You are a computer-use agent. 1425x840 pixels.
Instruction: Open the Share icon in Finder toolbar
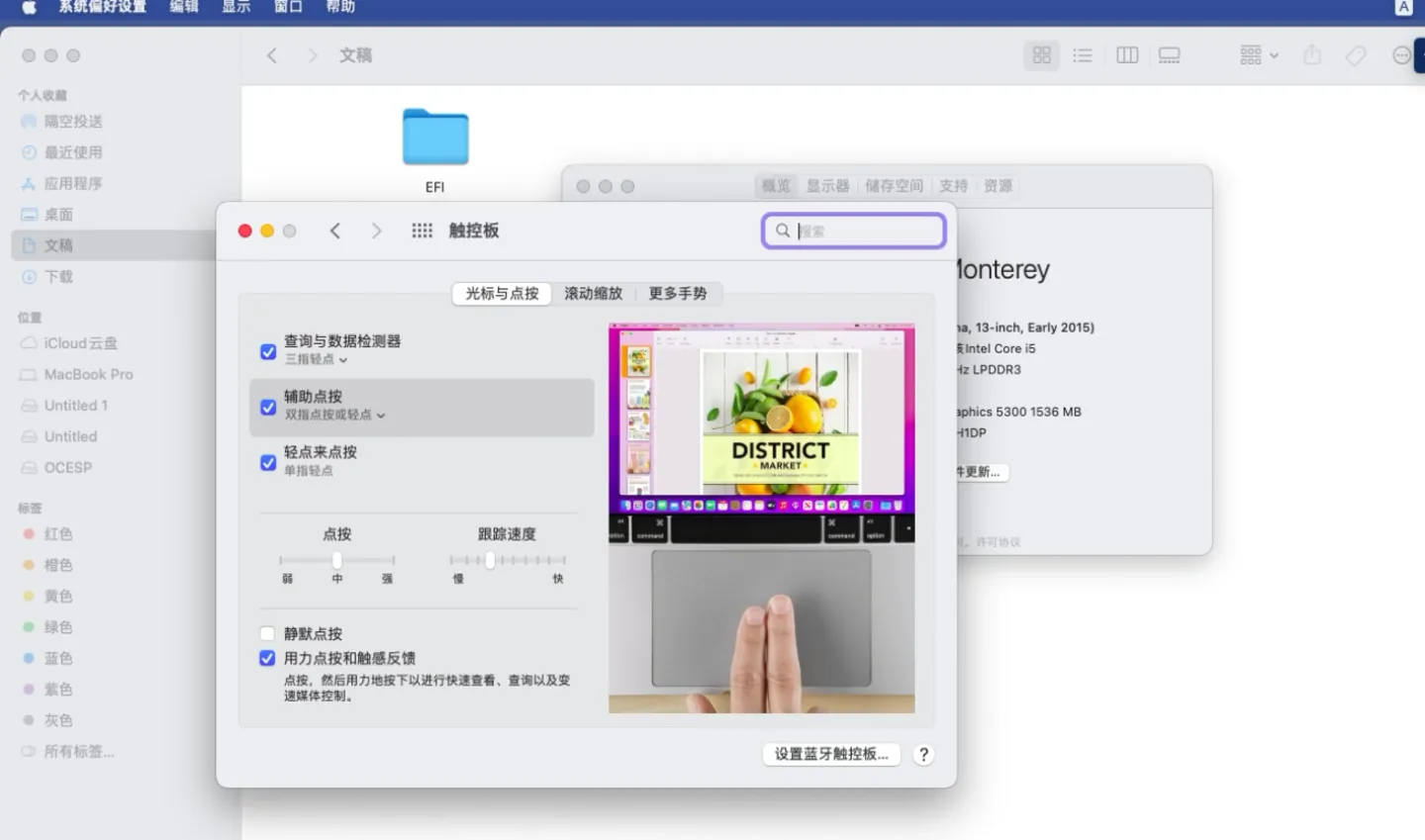click(1312, 55)
